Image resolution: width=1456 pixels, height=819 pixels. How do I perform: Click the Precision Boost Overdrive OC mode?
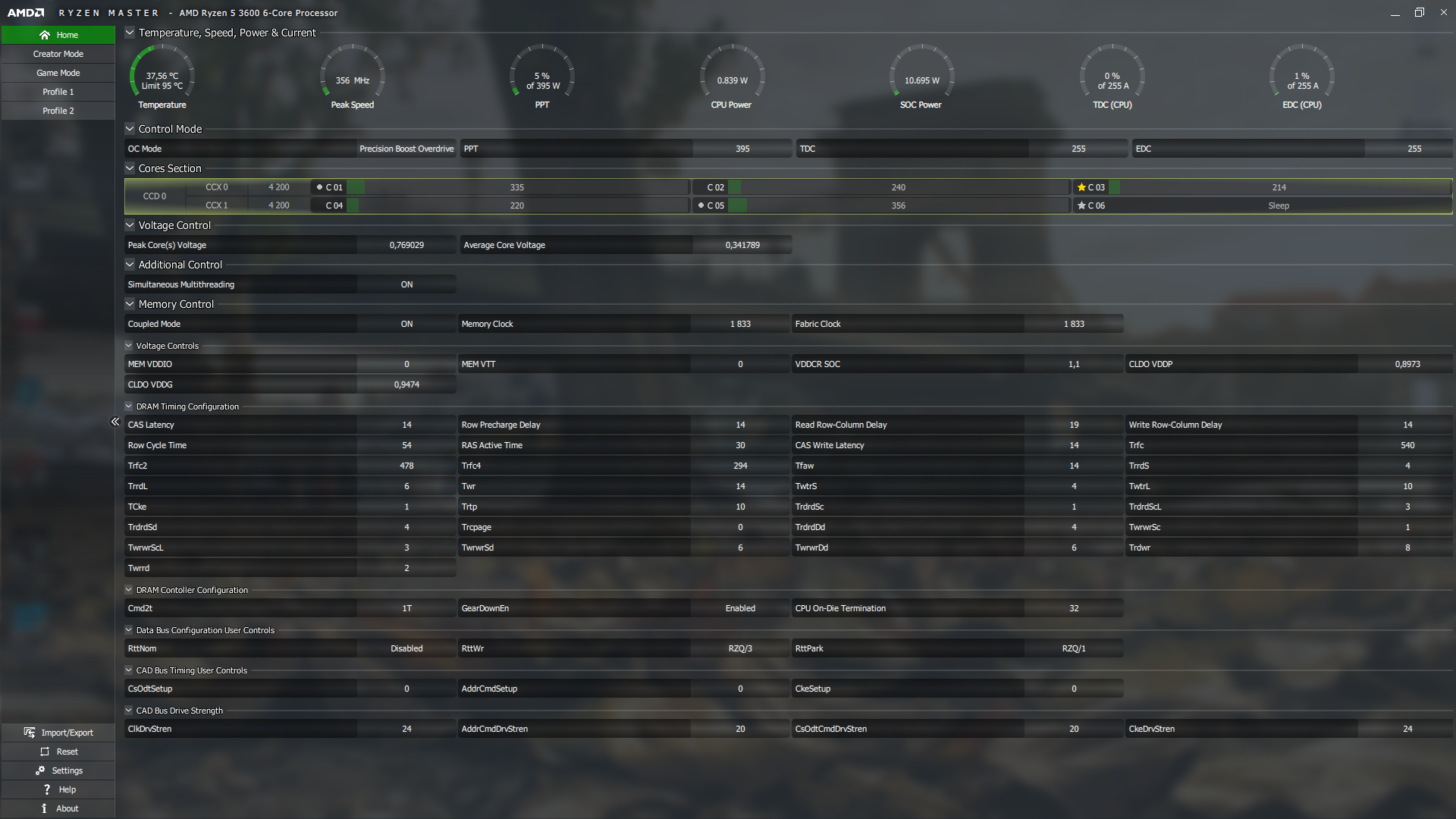pos(406,149)
